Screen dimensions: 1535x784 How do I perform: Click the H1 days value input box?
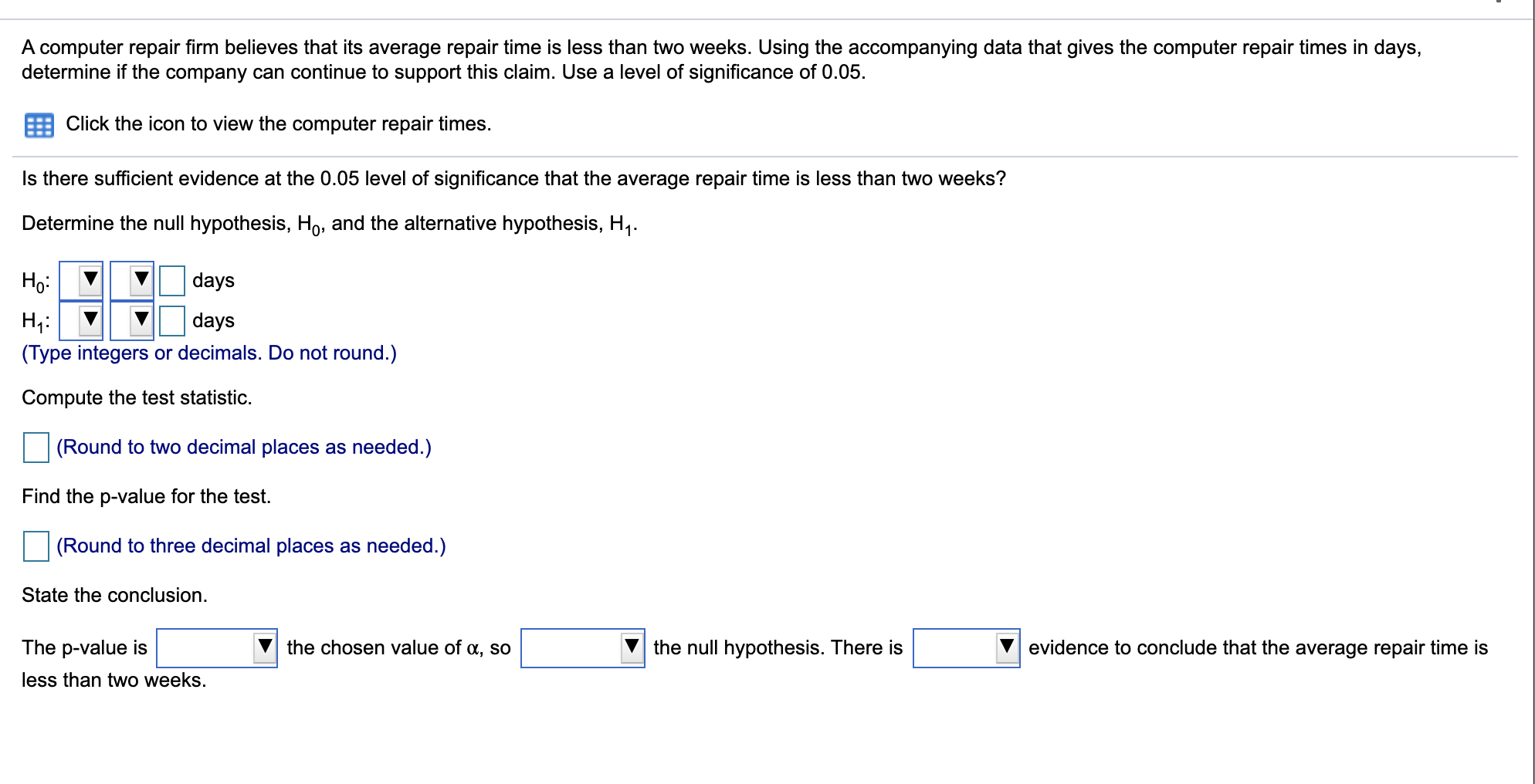pyautogui.click(x=173, y=320)
